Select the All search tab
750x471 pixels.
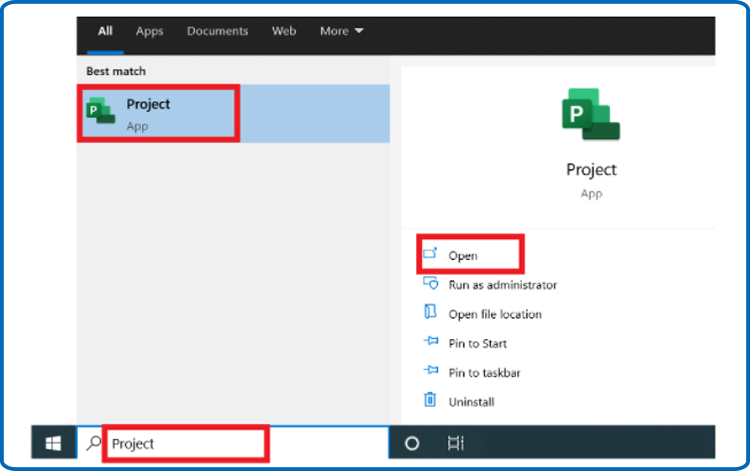(x=105, y=31)
